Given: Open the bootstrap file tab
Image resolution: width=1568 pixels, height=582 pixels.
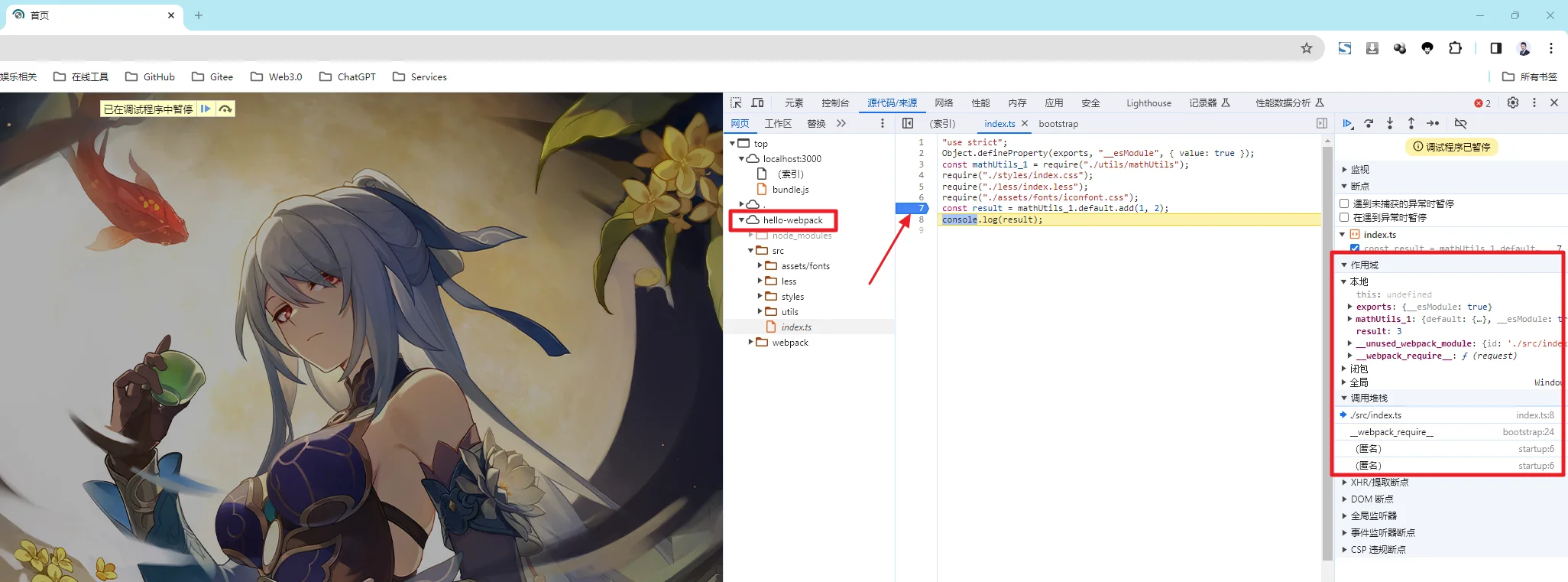Looking at the screenshot, I should pyautogui.click(x=1058, y=124).
